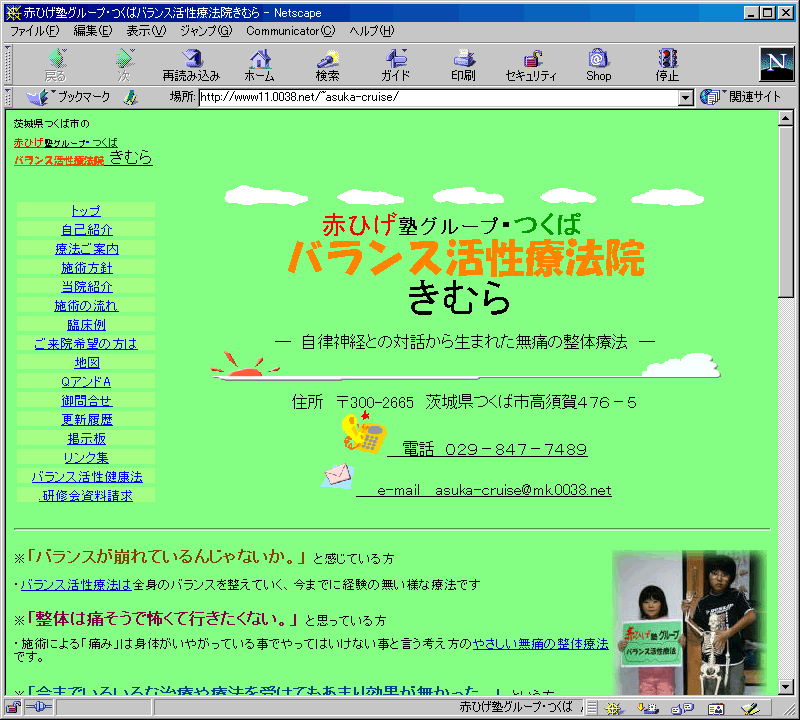Click the vertical scrollbar down arrow
800x720 pixels.
[785, 687]
